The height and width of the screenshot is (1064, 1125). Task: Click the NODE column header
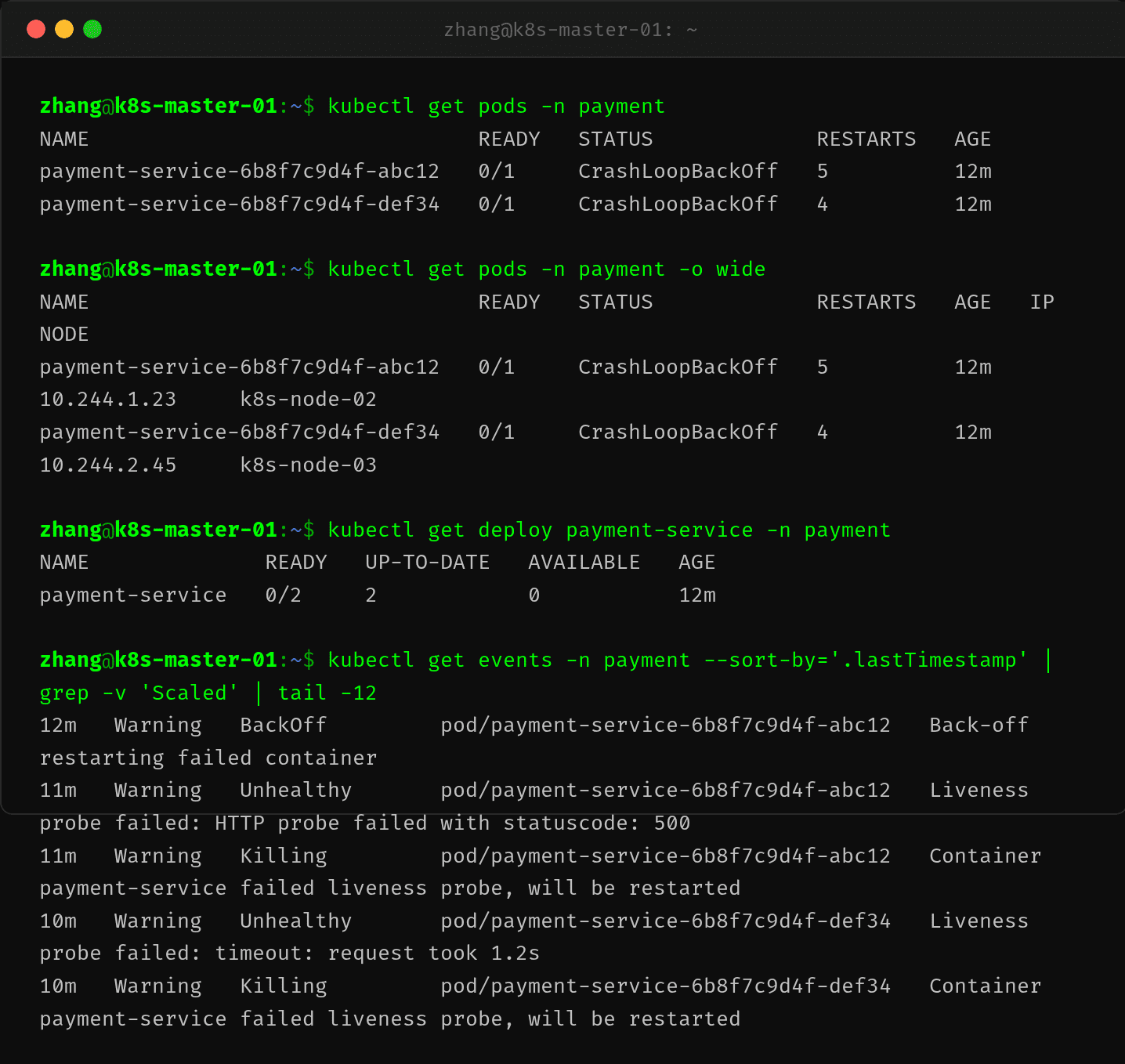(64, 334)
